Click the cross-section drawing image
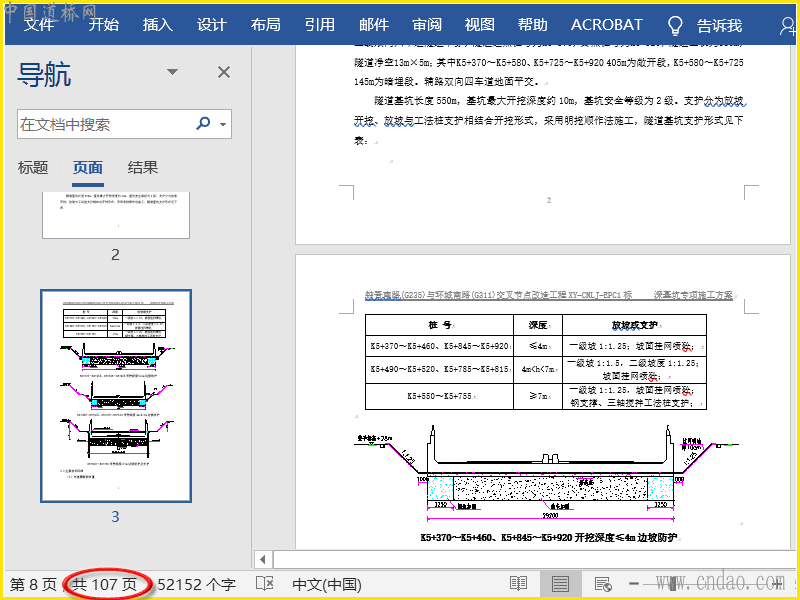The image size is (800, 600). pyautogui.click(x=547, y=473)
